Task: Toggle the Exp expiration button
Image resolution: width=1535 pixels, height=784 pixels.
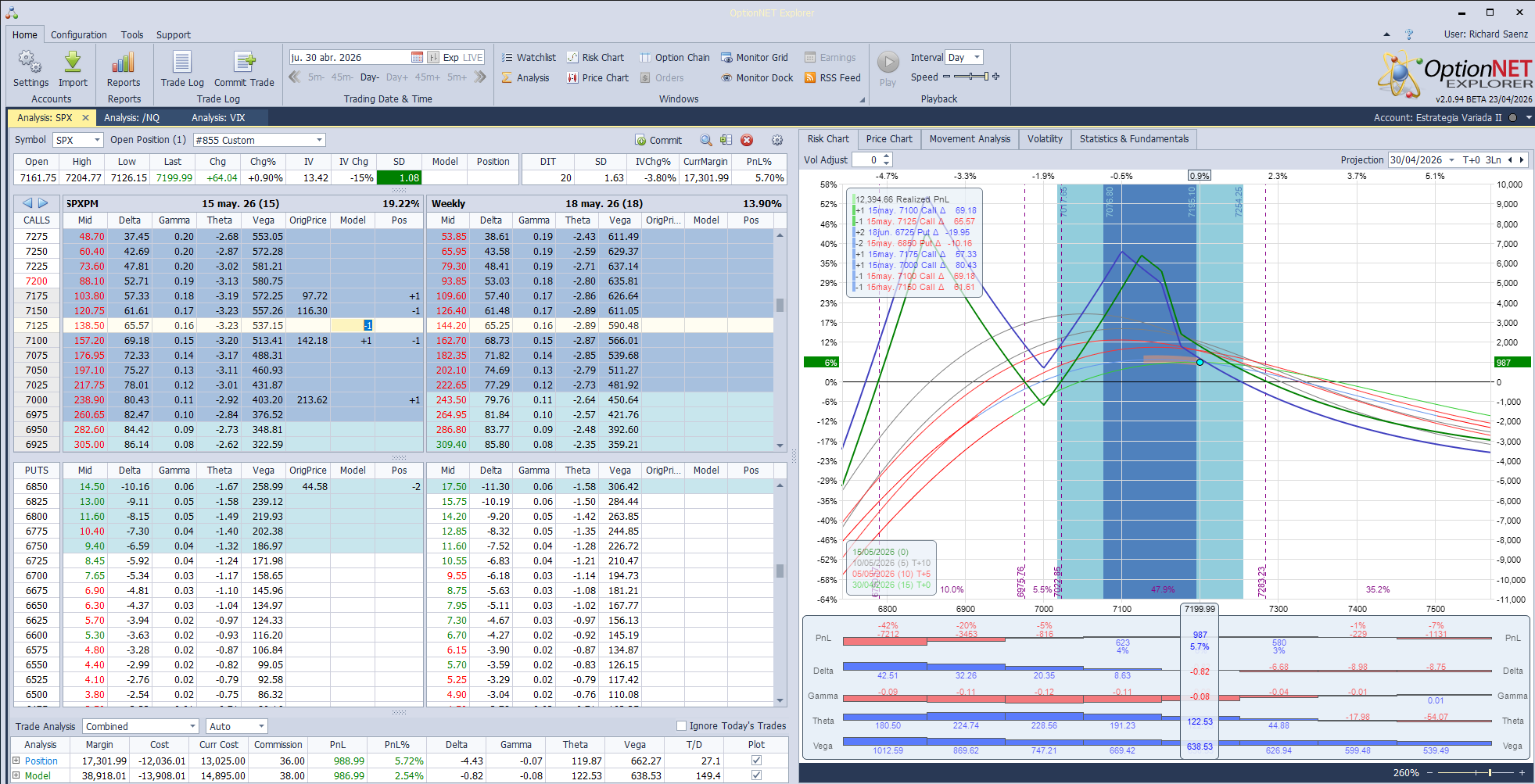Action: [x=451, y=57]
